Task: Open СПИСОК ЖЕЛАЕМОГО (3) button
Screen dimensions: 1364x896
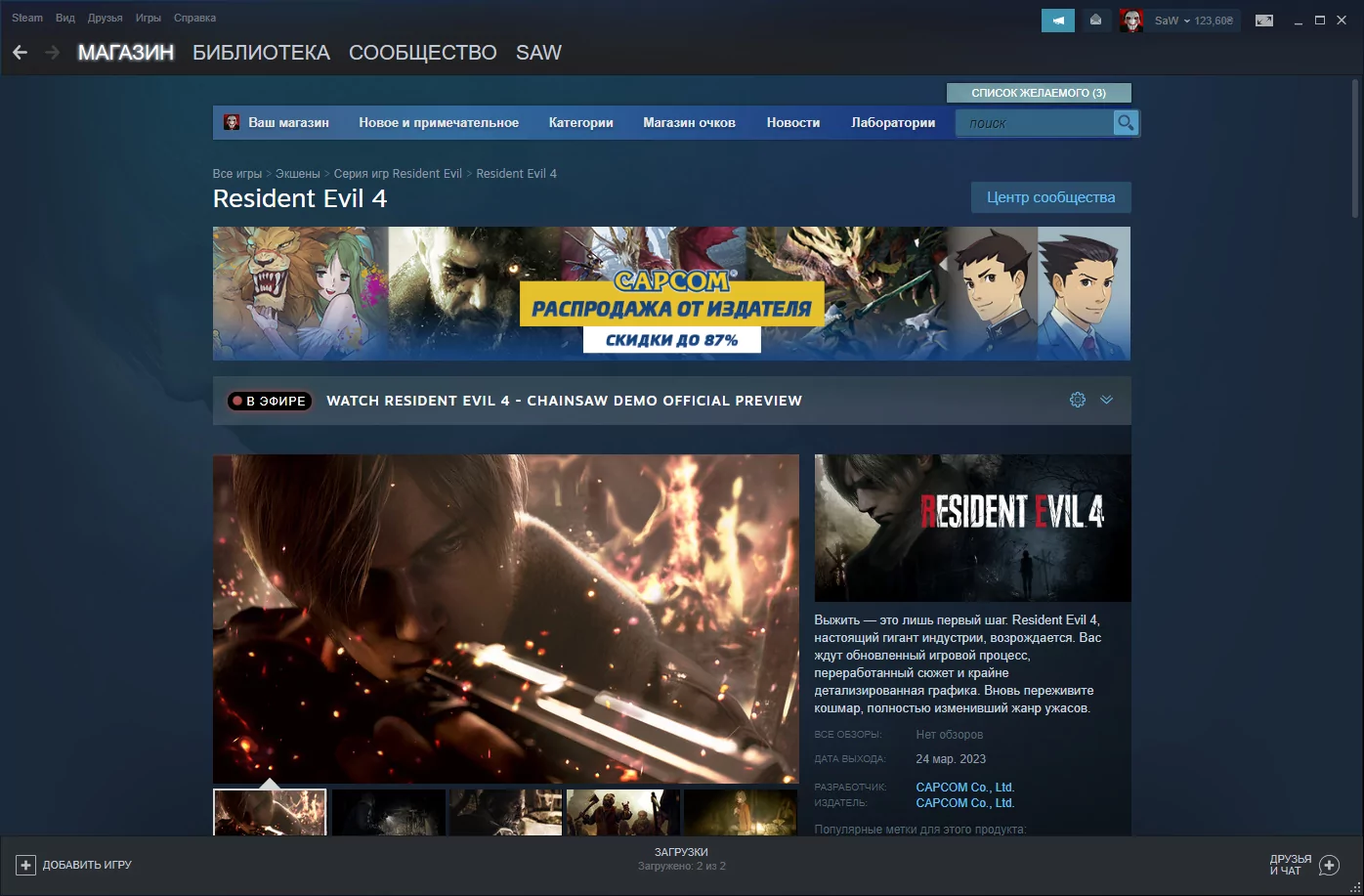Action: point(1039,93)
